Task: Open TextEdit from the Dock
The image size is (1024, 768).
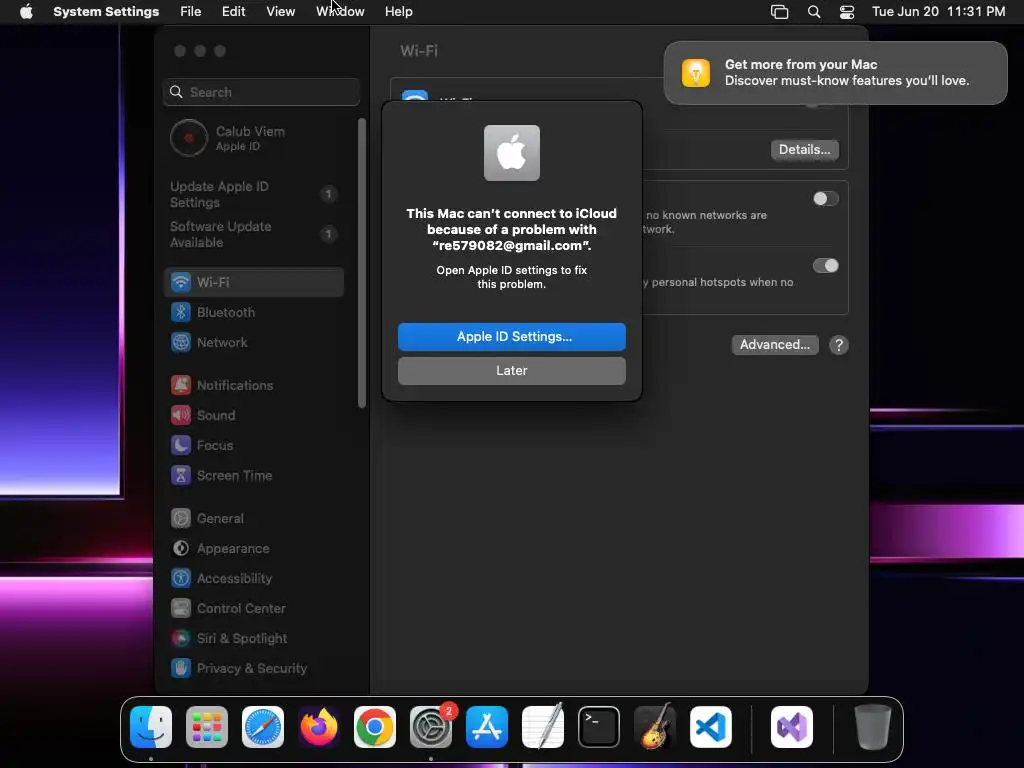Action: click(x=543, y=727)
